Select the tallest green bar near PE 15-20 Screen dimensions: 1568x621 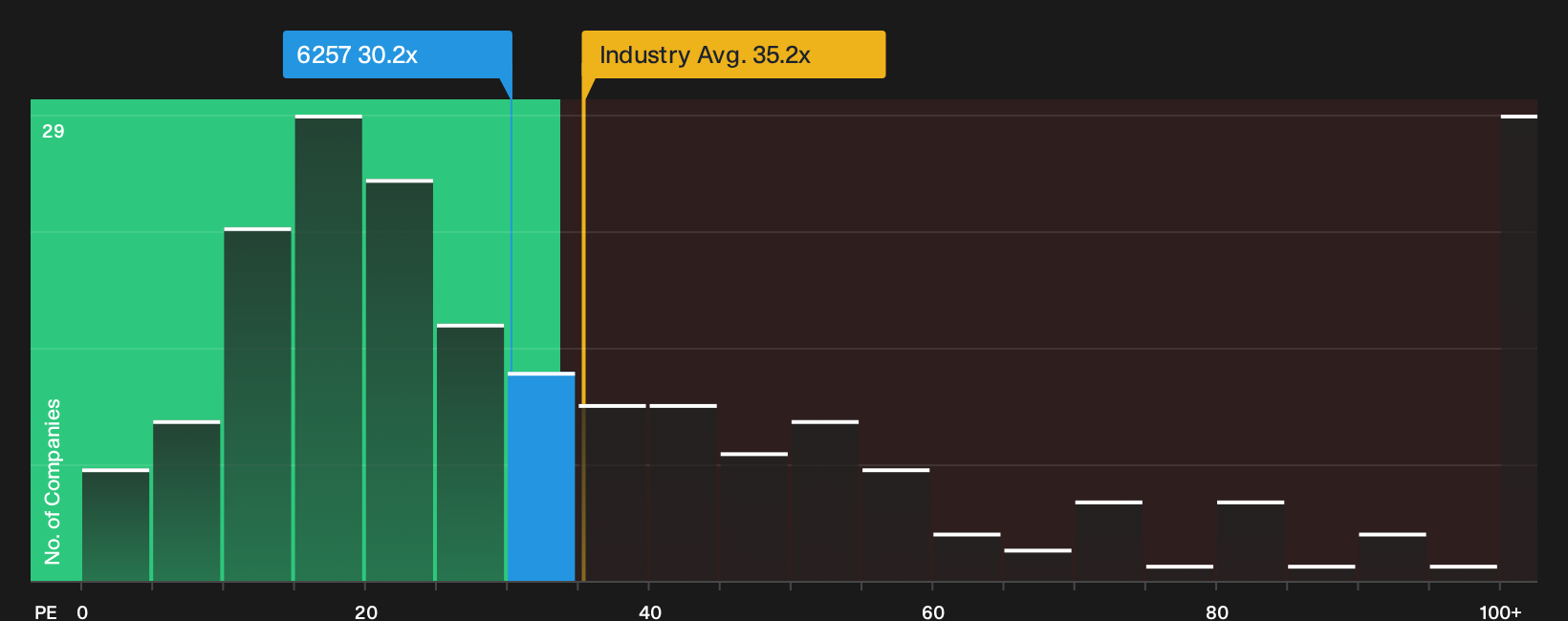[329, 349]
